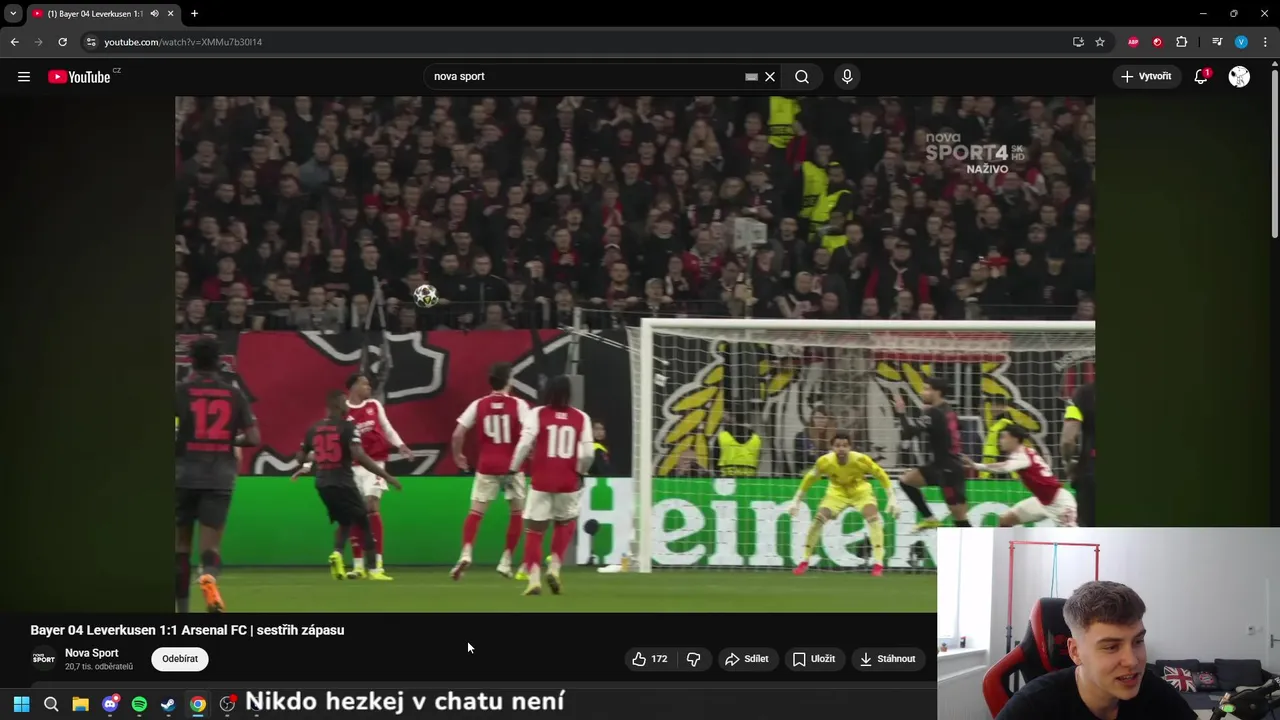
Task: Install app via address bar icon
Action: click(1078, 42)
